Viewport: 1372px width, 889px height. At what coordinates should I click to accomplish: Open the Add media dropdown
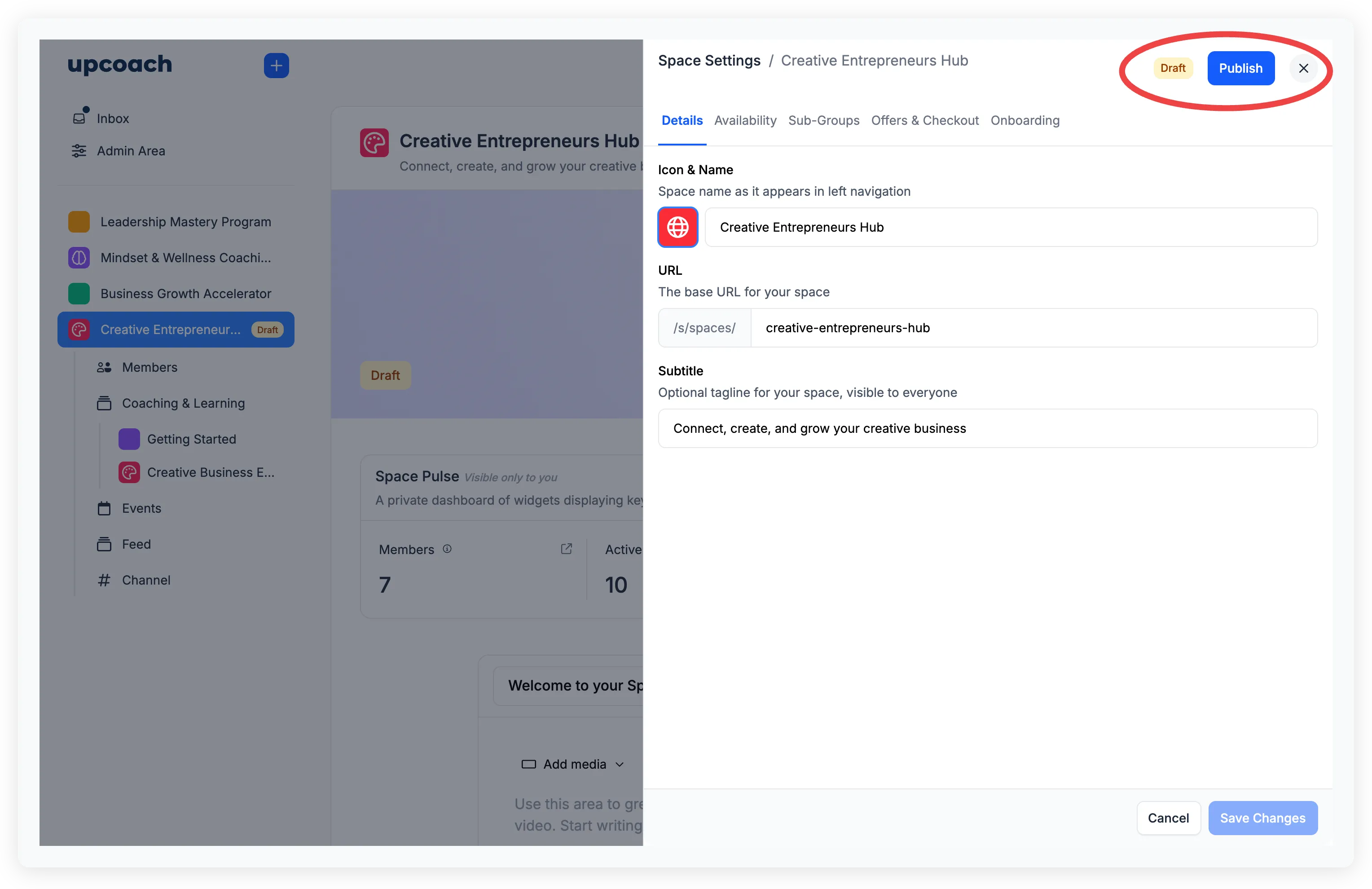pos(574,764)
